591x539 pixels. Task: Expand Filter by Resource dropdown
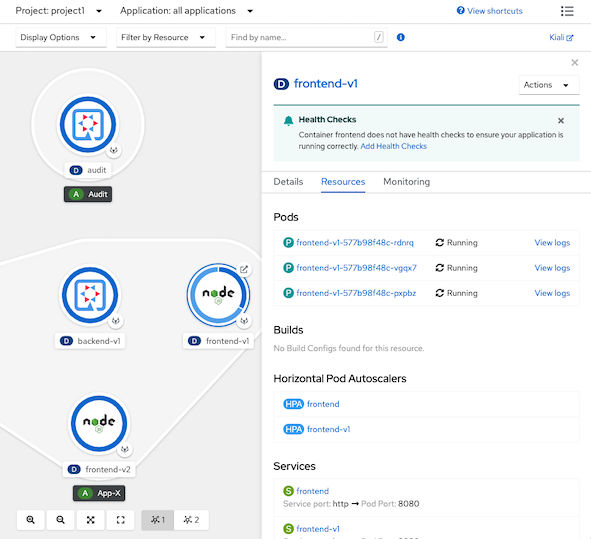(x=166, y=37)
